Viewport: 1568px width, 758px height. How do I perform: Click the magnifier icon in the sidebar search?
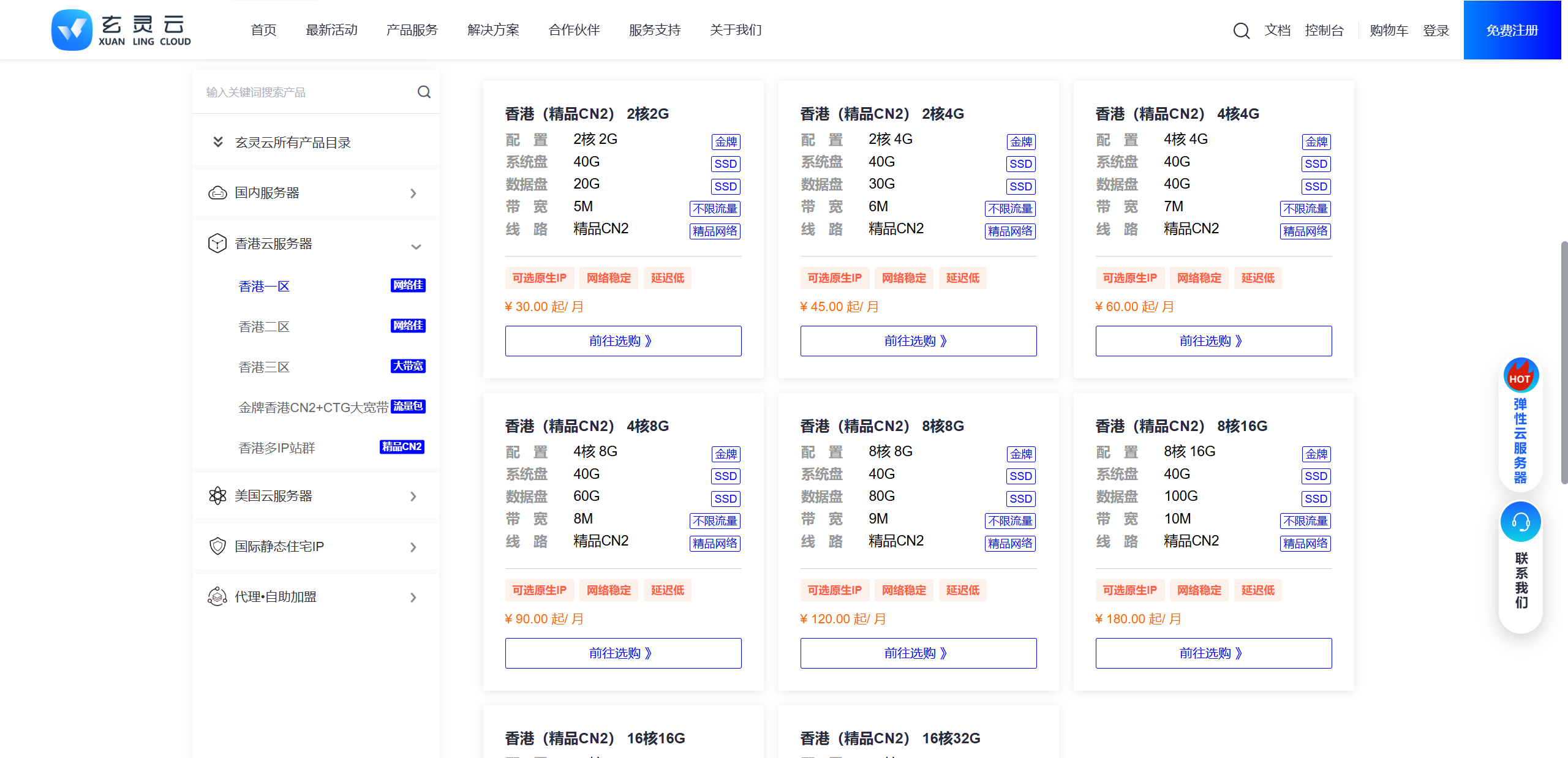[x=424, y=92]
